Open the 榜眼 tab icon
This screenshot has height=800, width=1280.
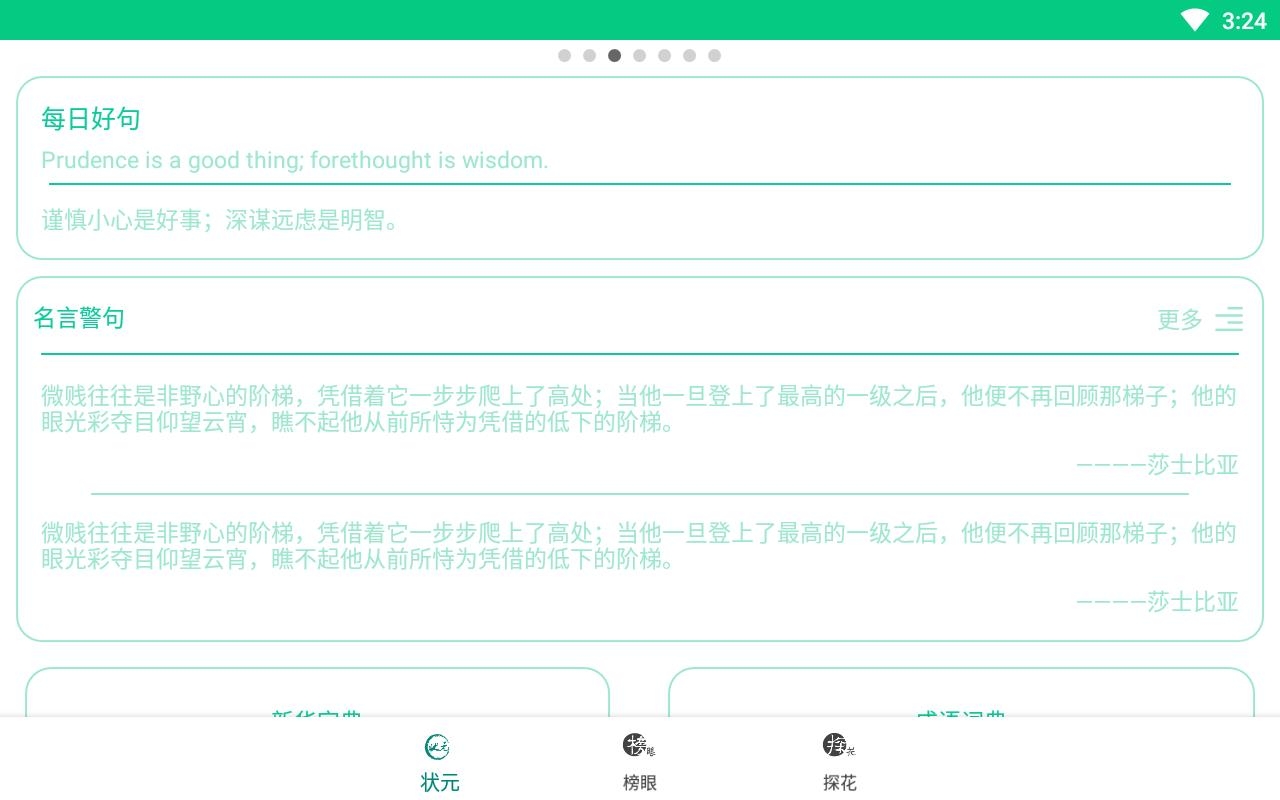(x=638, y=745)
